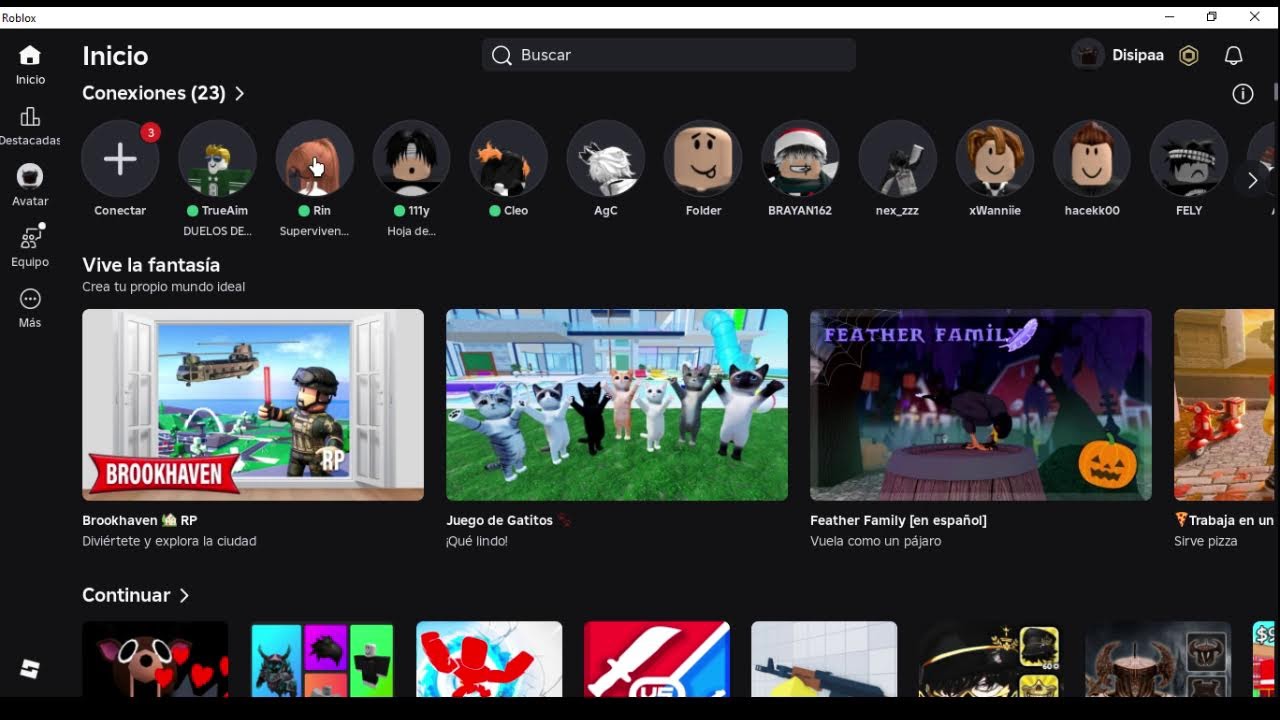Click the Conectar plus button
Screen dimensions: 1280x720
tap(120, 159)
